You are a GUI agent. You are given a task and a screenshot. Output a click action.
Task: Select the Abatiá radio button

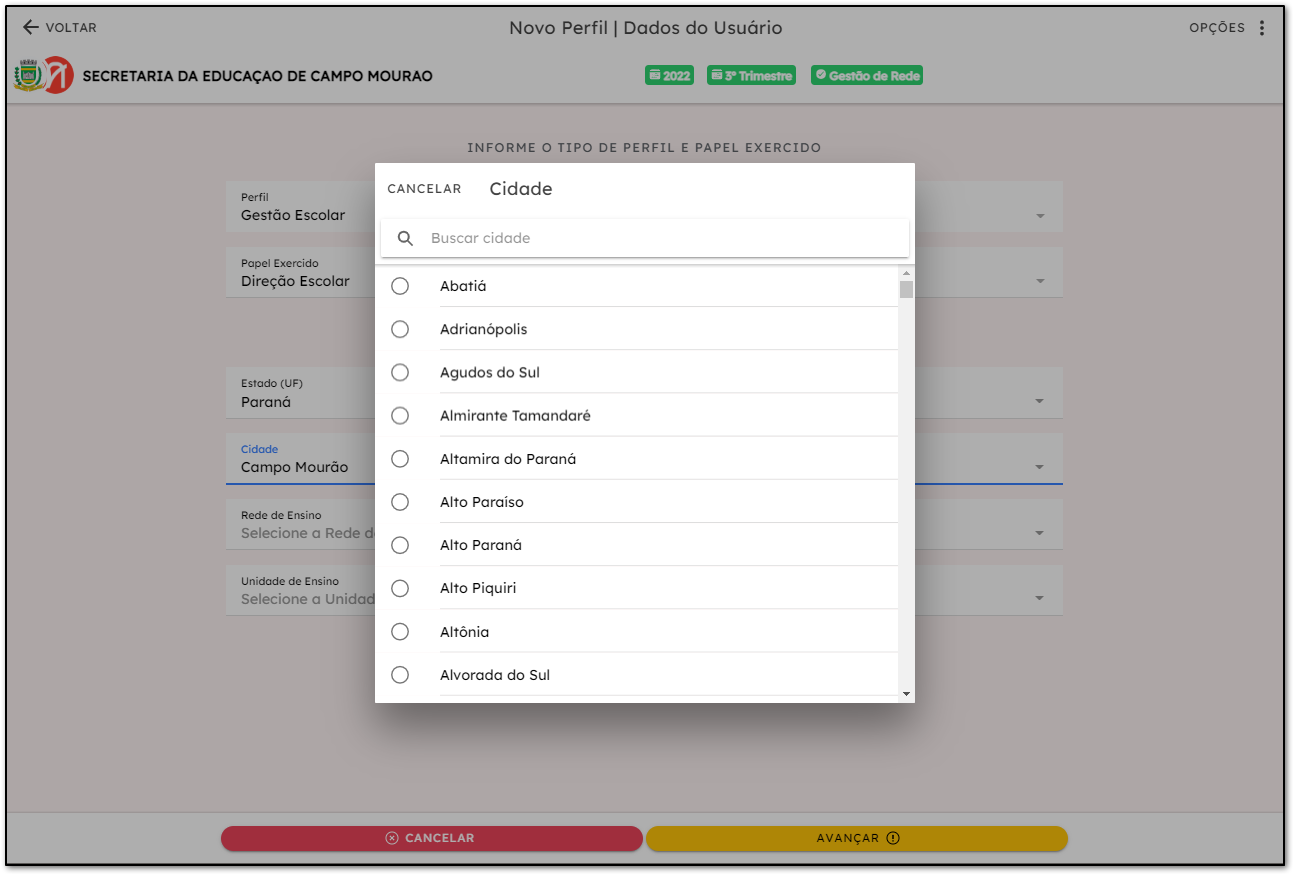pyautogui.click(x=400, y=286)
